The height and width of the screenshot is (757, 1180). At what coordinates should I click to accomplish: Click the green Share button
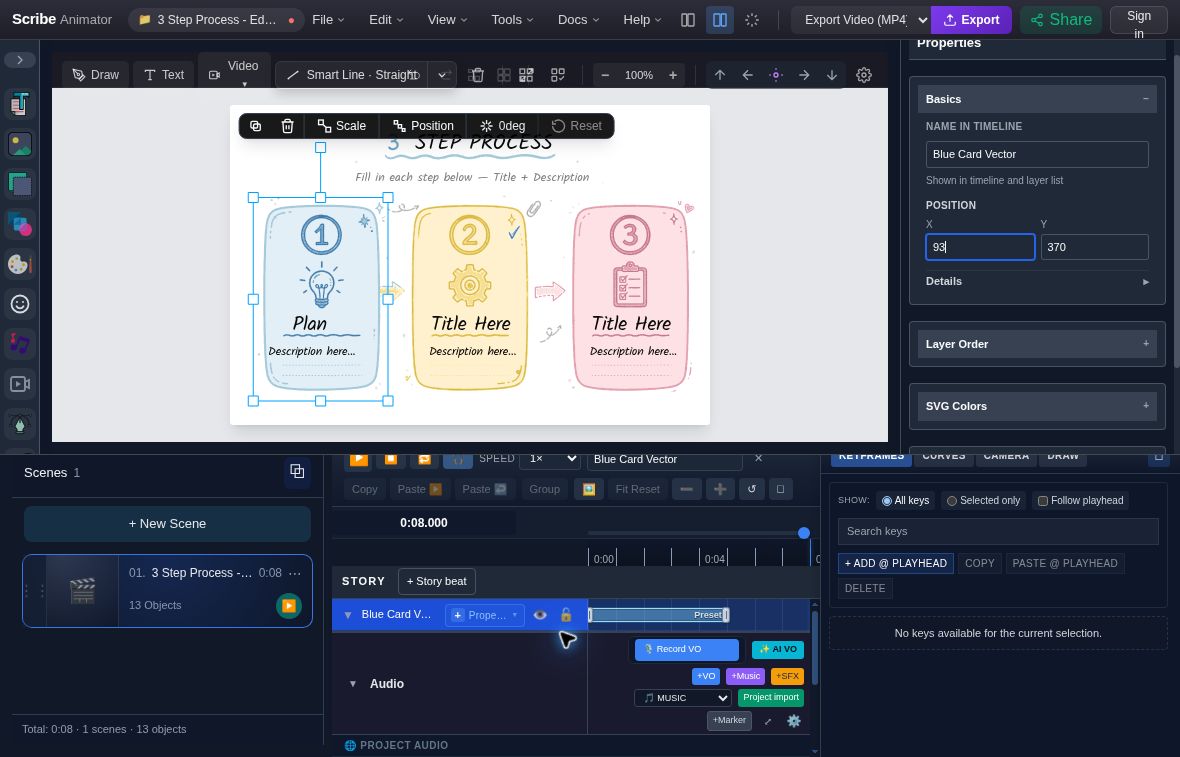click(x=1061, y=20)
